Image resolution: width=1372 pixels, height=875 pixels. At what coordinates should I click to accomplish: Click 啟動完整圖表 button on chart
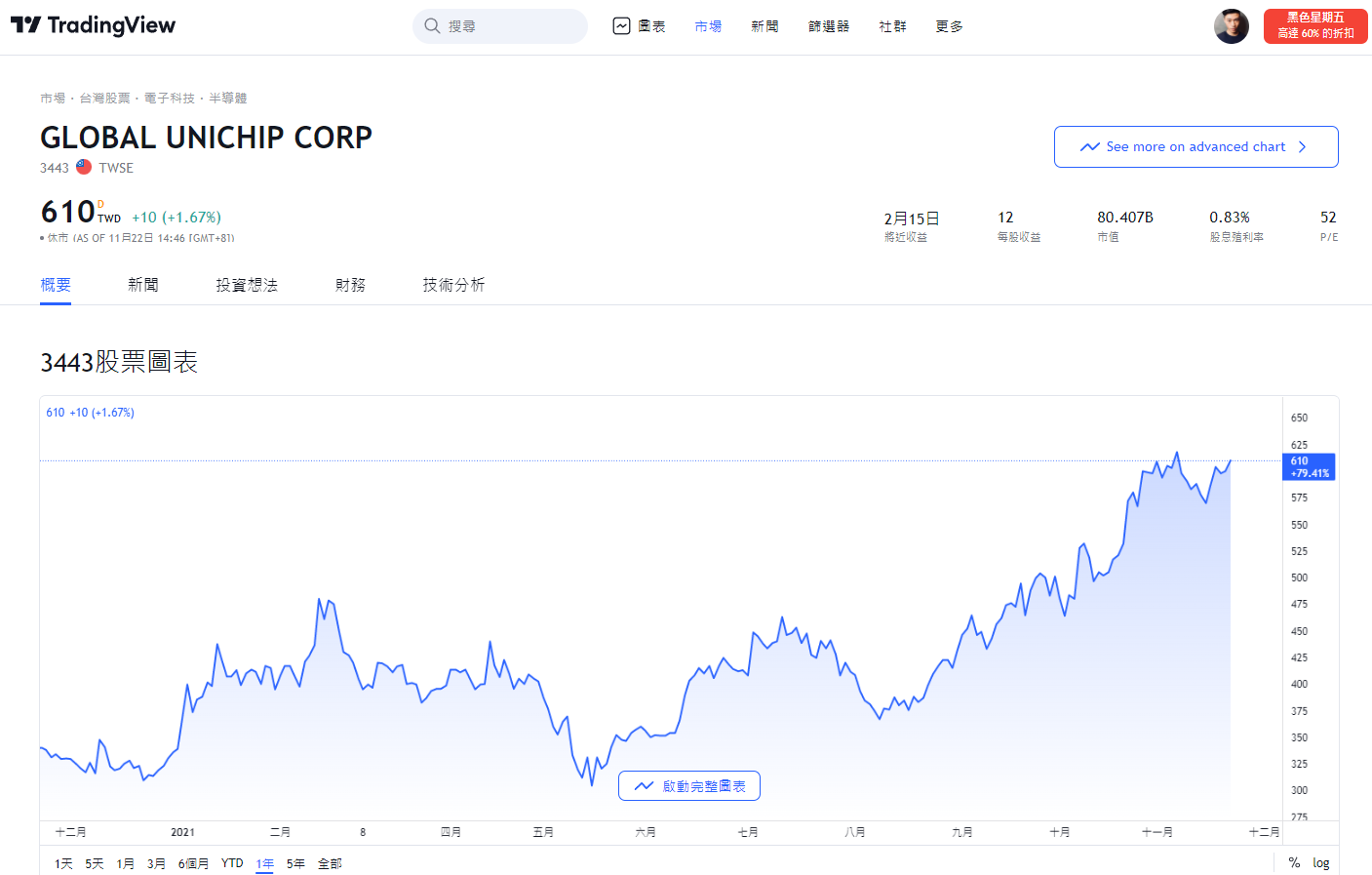click(689, 786)
